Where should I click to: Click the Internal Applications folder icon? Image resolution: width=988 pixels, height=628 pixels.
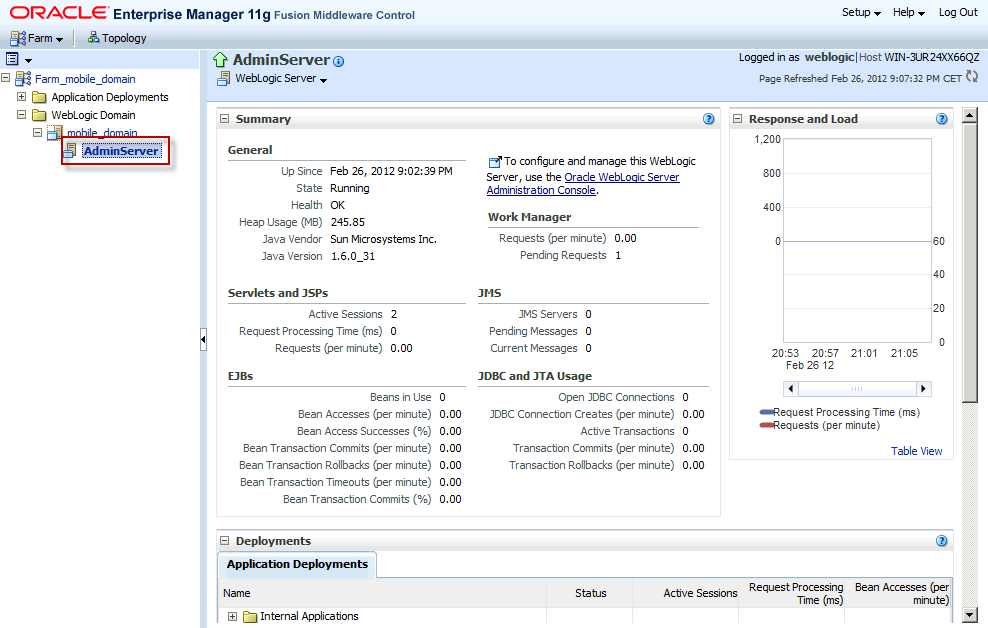click(250, 617)
